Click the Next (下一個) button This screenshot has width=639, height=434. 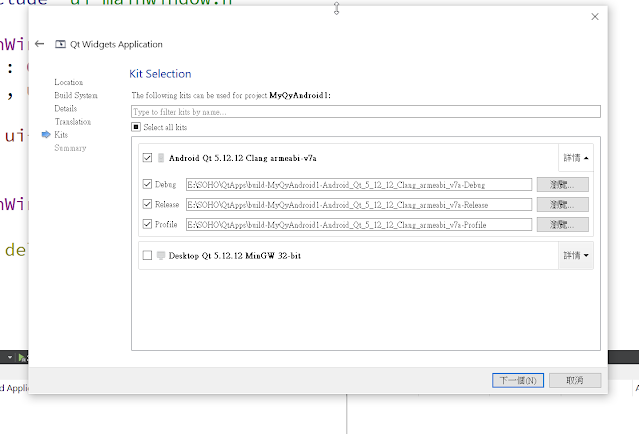[518, 381]
